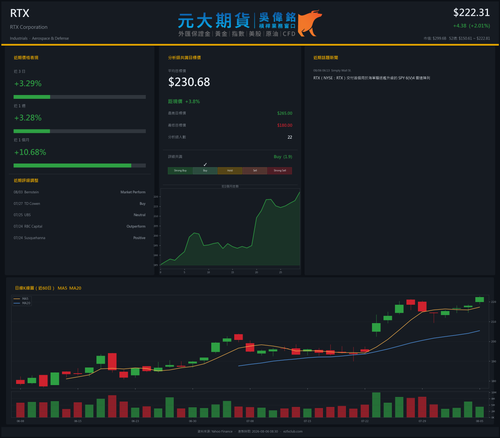Click the green area price trend chart
500x438 pixels.
[x=230, y=230]
